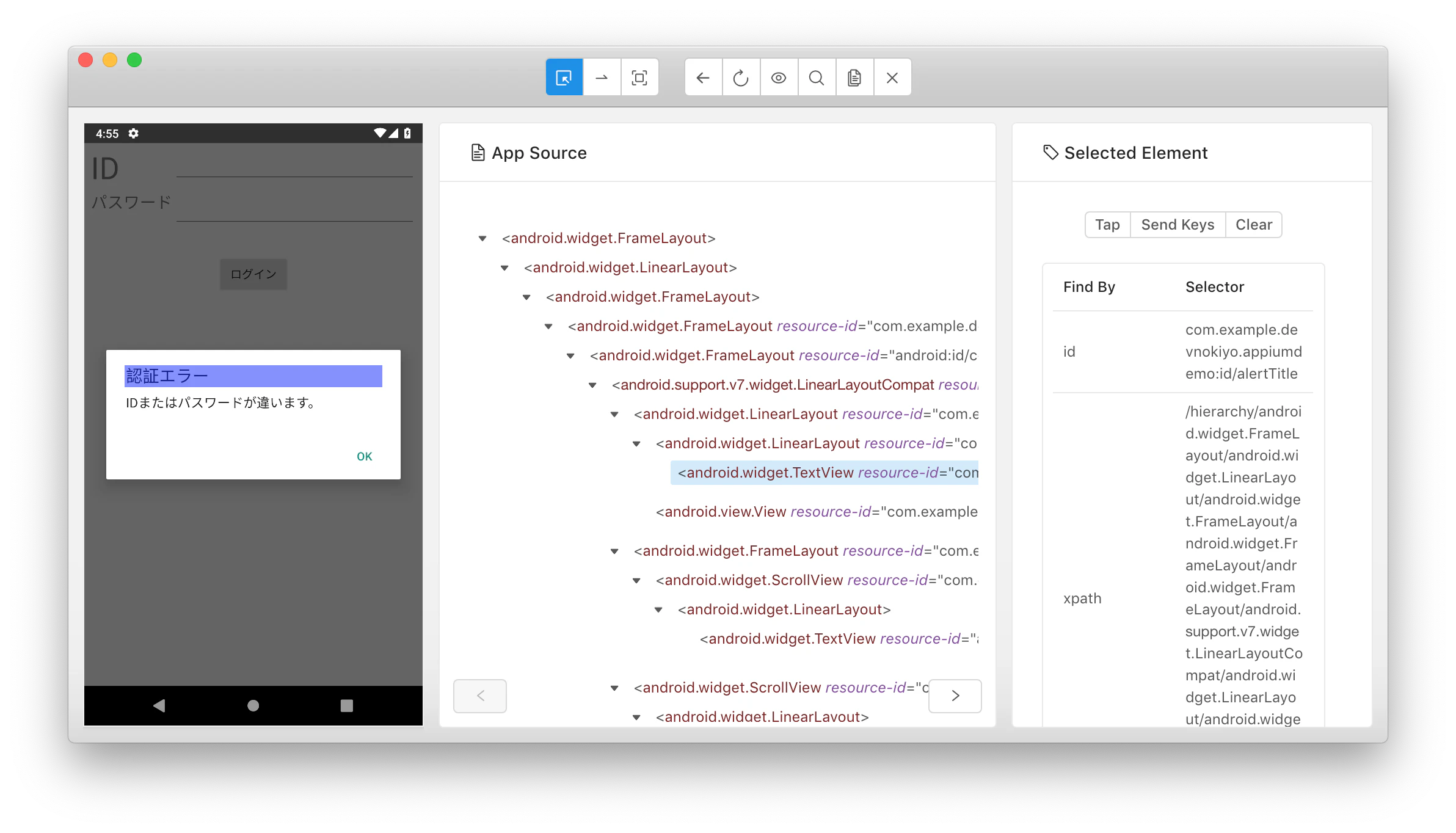This screenshot has height=833, width=1456.
Task: Tap the Android recents square button
Action: click(x=346, y=705)
